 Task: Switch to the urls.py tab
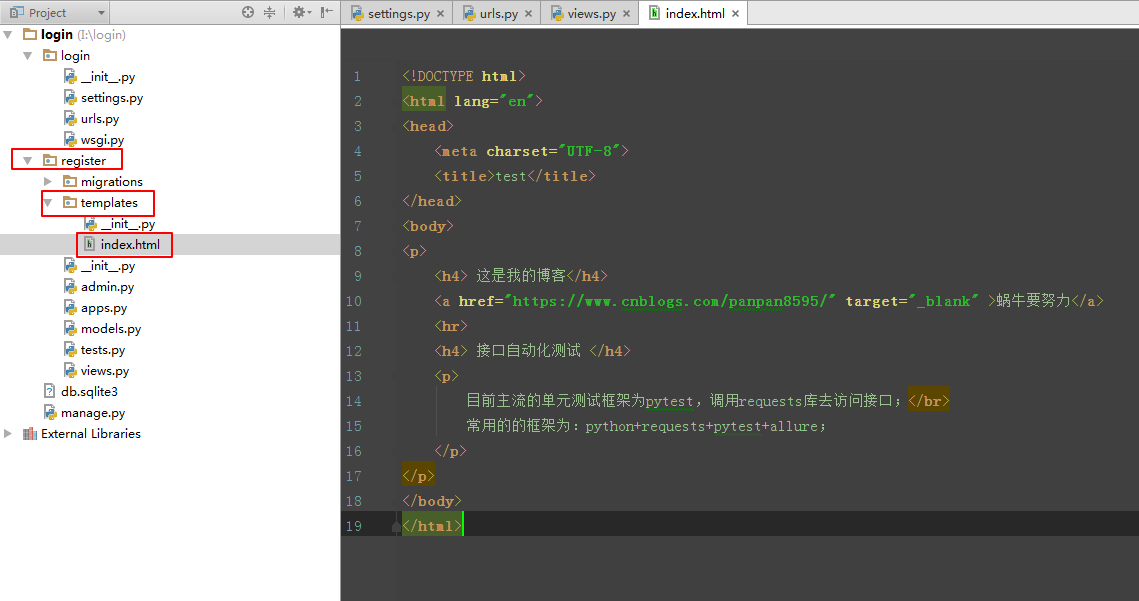(498, 14)
